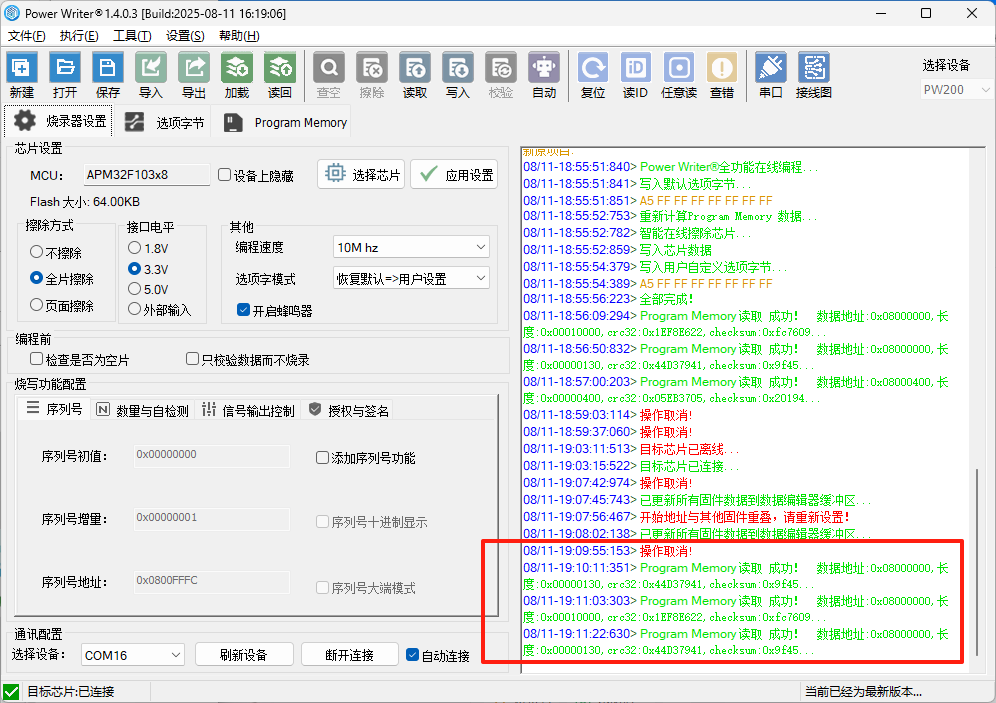Click the 查错 (Check errors) icon
The height and width of the screenshot is (703, 996).
click(x=722, y=76)
